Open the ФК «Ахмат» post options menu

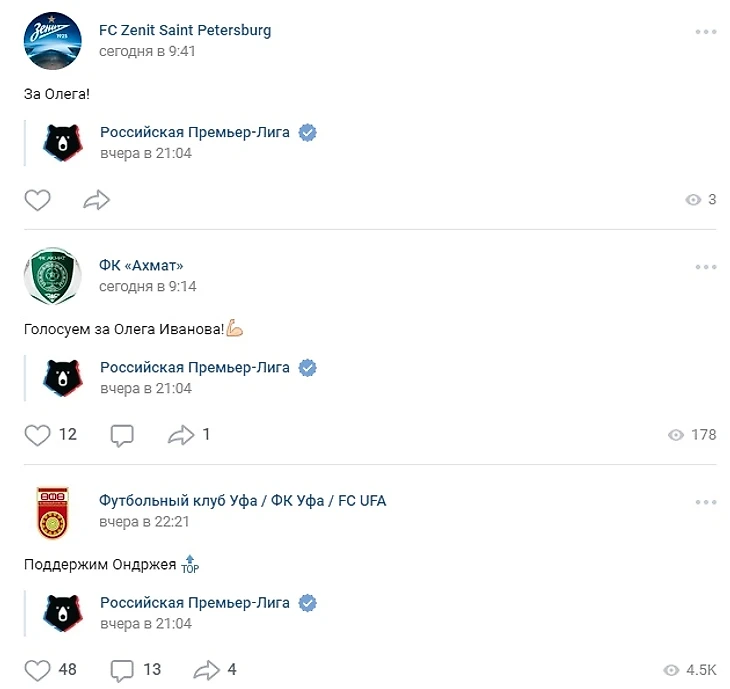(x=706, y=267)
